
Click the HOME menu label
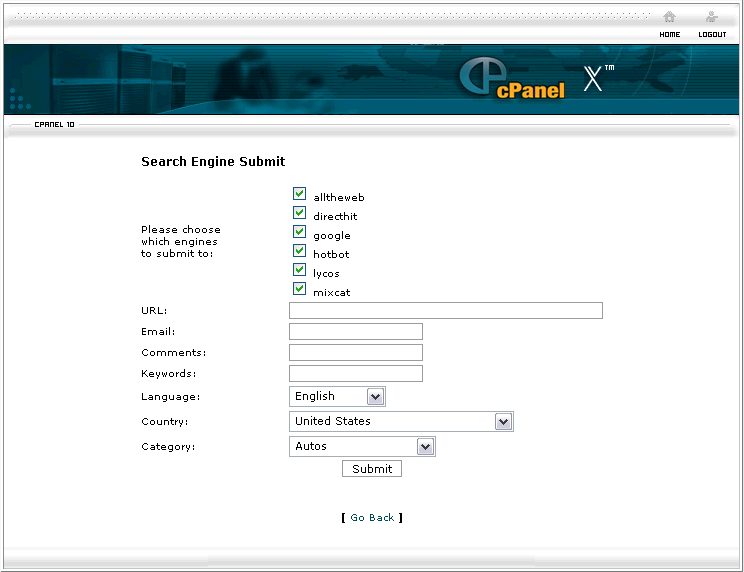(669, 35)
